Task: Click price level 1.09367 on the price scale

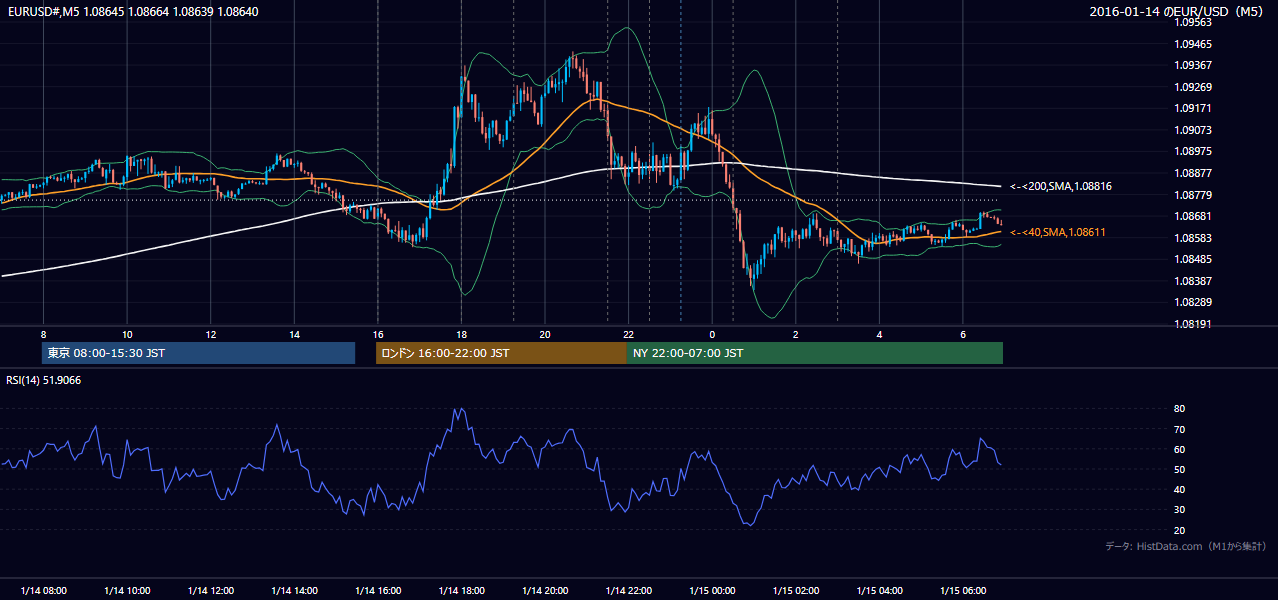Action: (x=1192, y=65)
